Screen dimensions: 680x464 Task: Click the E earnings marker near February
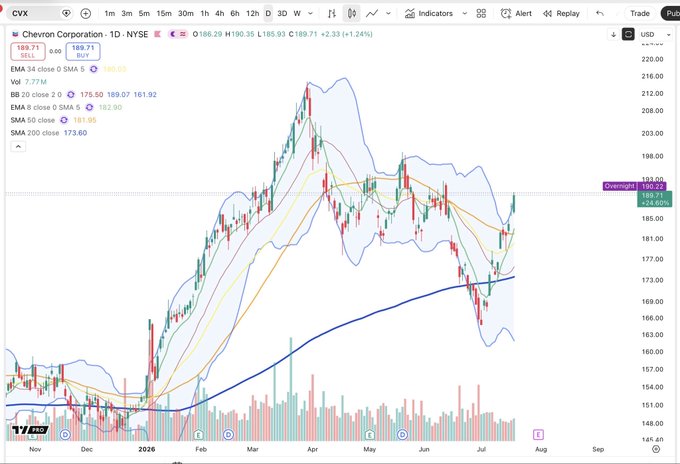pyautogui.click(x=198, y=434)
